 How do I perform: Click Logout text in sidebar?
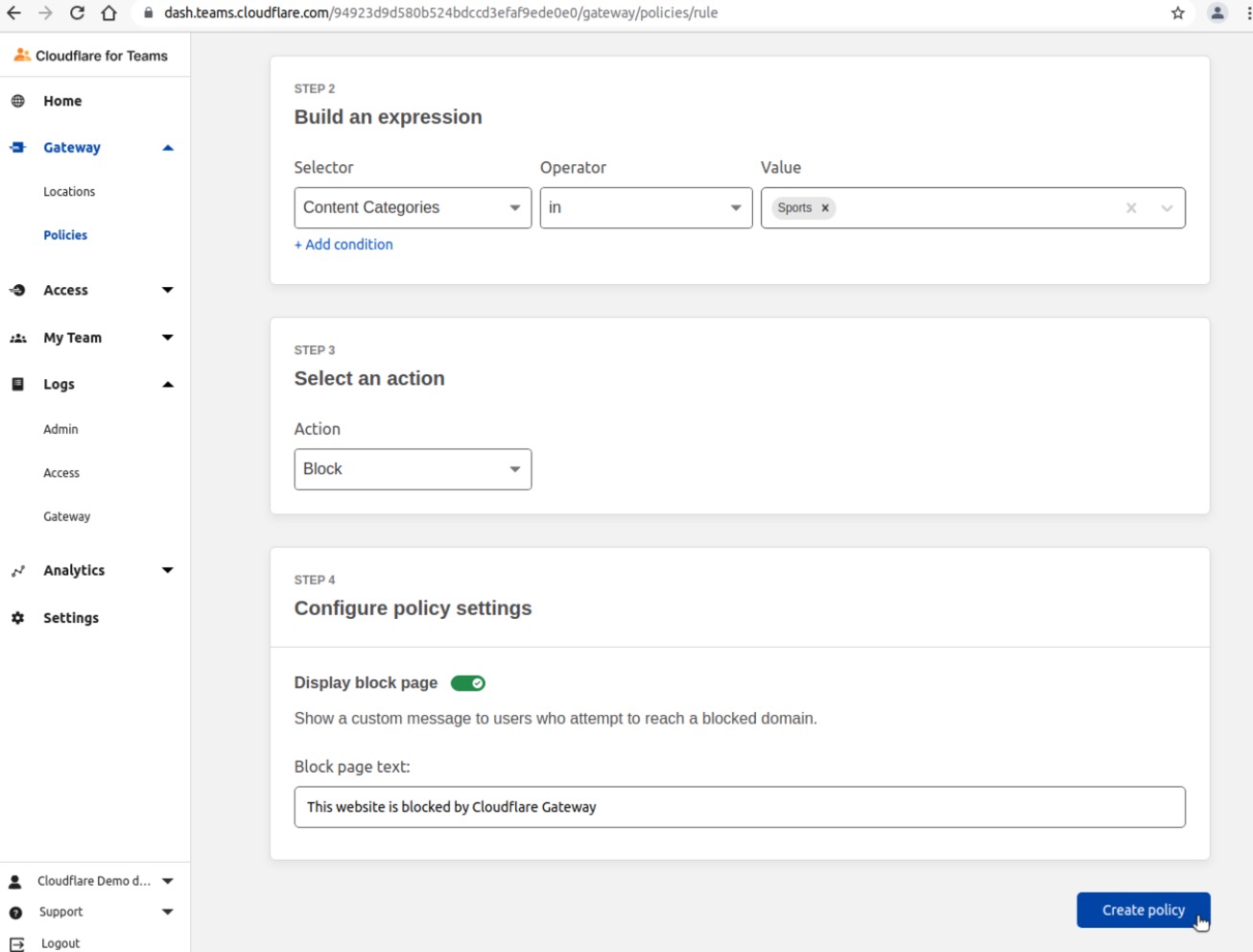click(x=60, y=944)
